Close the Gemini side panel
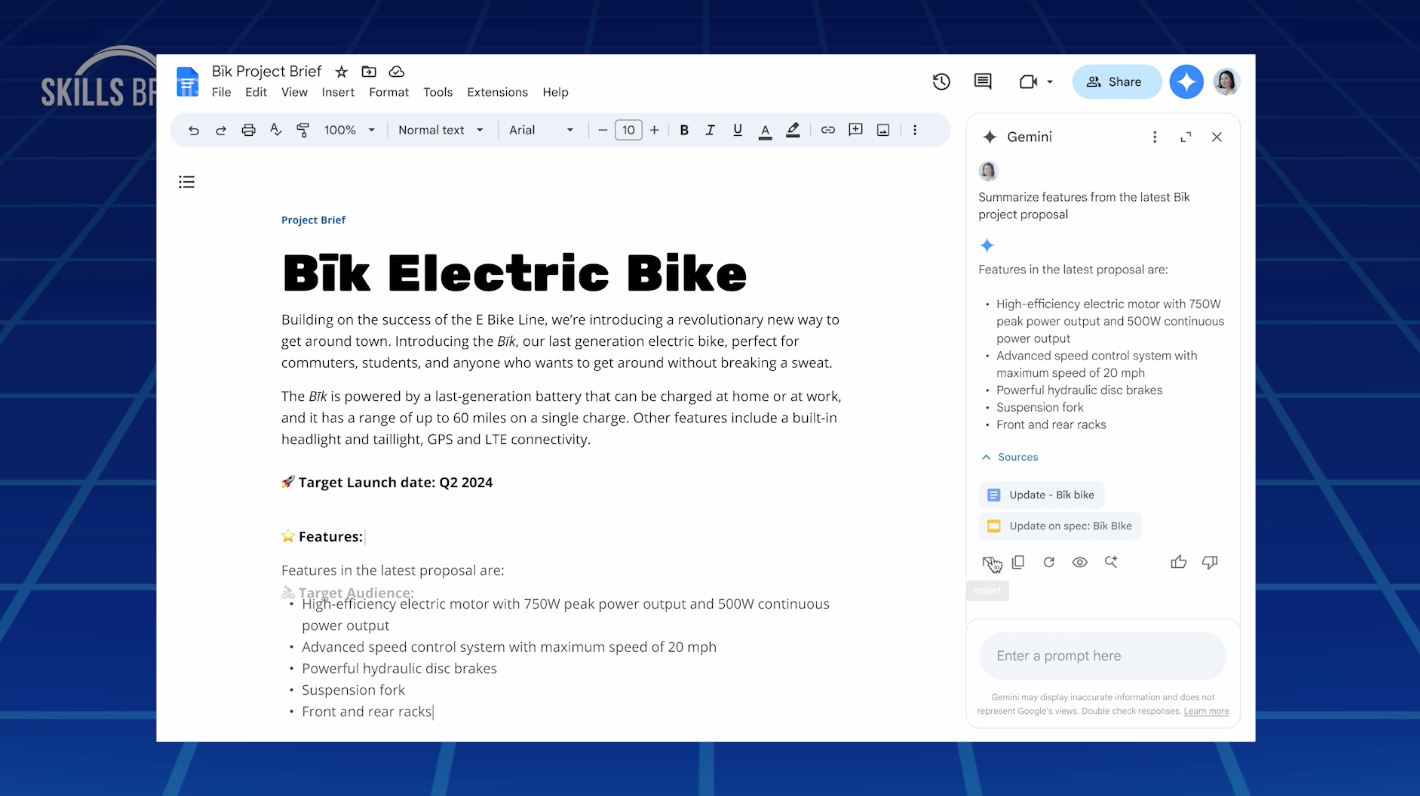 point(1217,137)
